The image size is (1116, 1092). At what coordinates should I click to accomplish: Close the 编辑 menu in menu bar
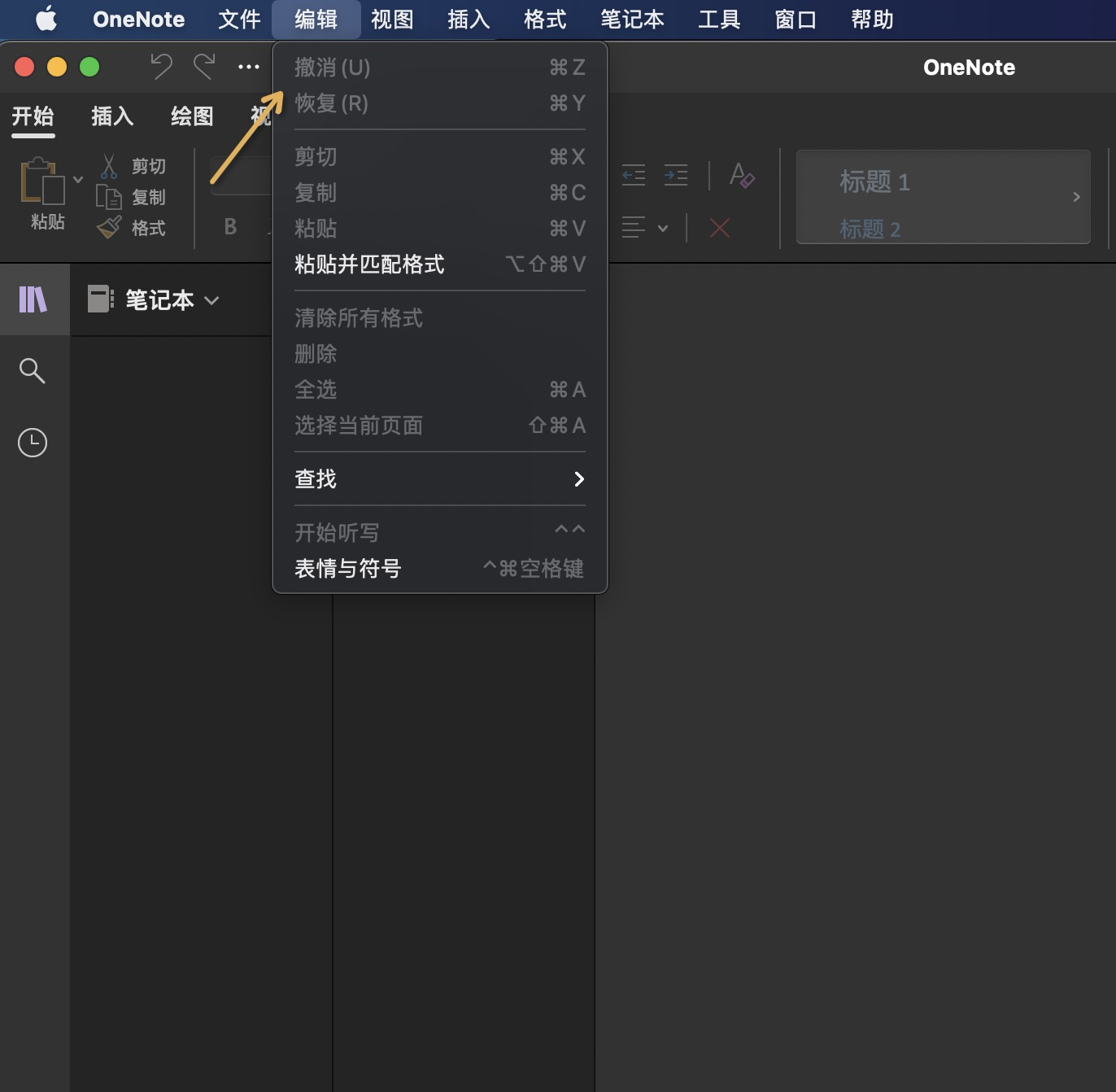(316, 19)
